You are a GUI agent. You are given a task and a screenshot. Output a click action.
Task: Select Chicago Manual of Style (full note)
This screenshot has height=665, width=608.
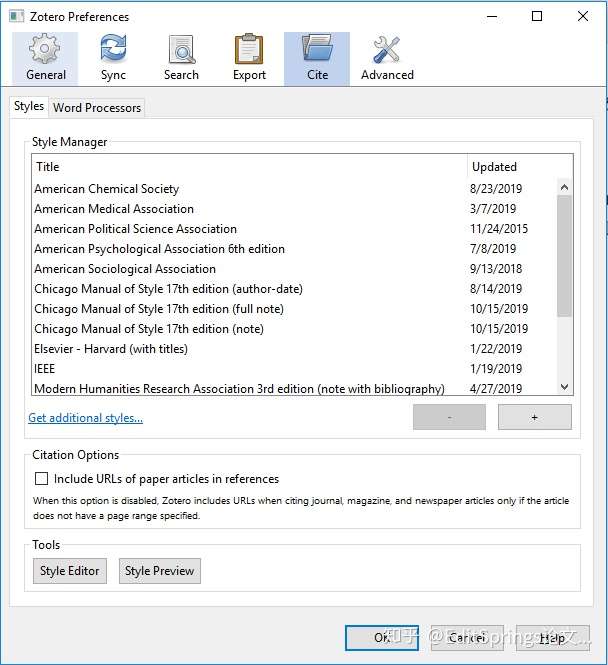[x=294, y=309]
